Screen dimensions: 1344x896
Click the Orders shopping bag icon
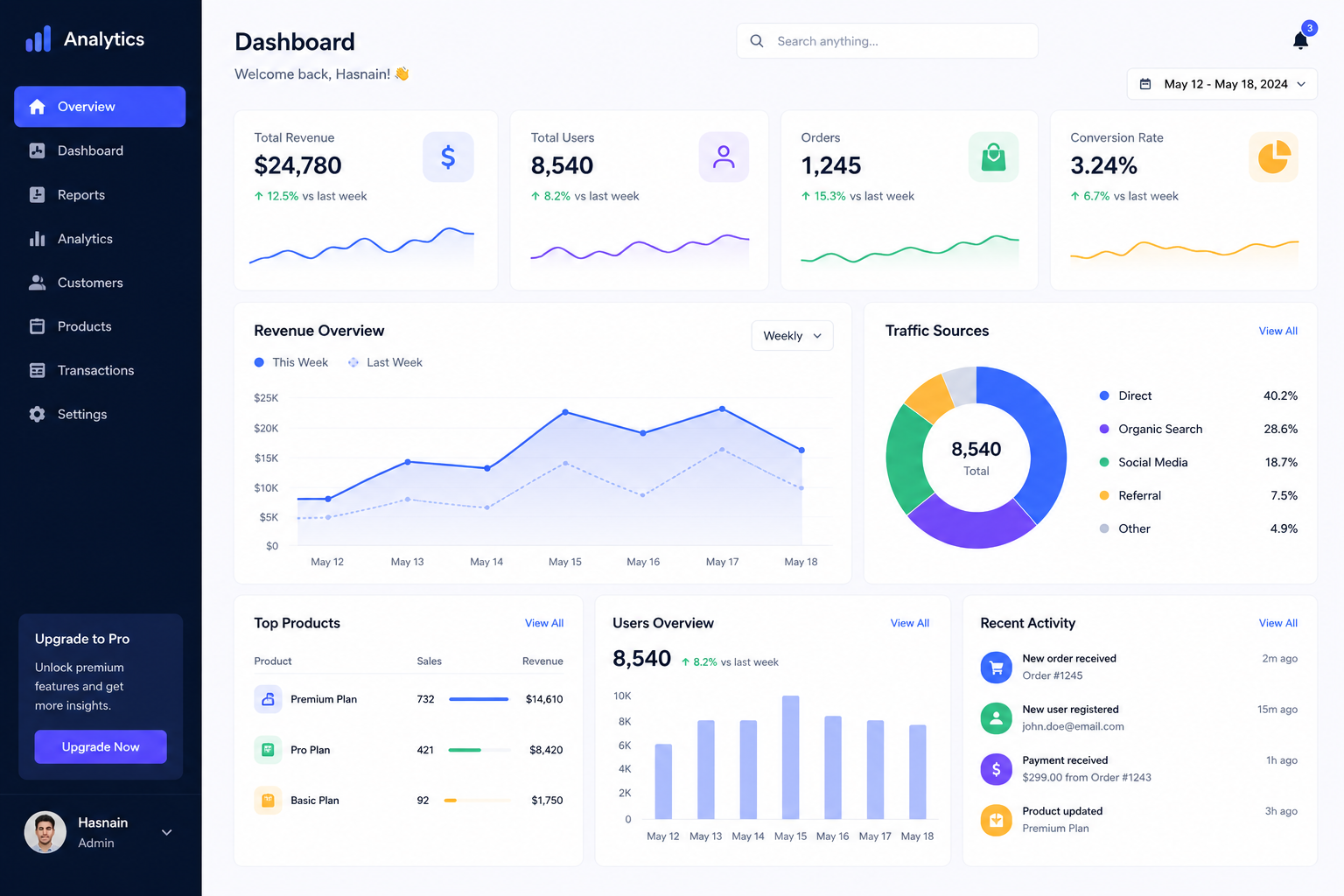tap(993, 157)
